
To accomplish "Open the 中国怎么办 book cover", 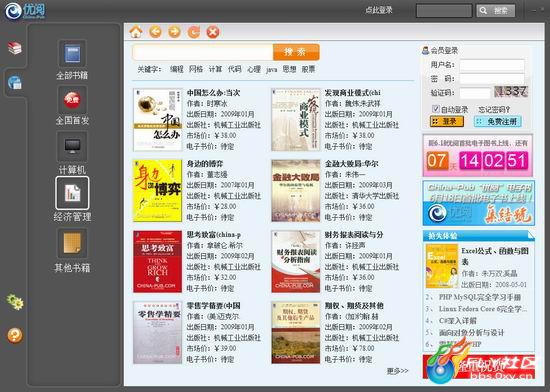I will coord(157,120).
